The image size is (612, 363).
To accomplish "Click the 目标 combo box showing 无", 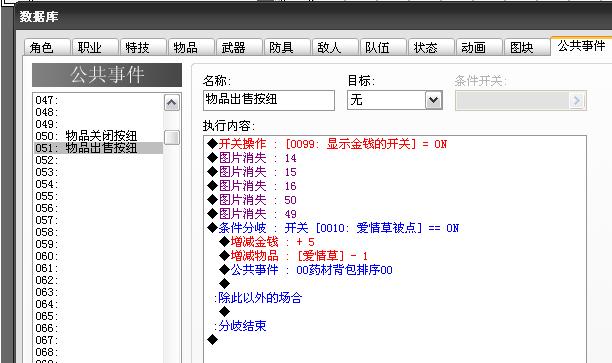I will (395, 100).
